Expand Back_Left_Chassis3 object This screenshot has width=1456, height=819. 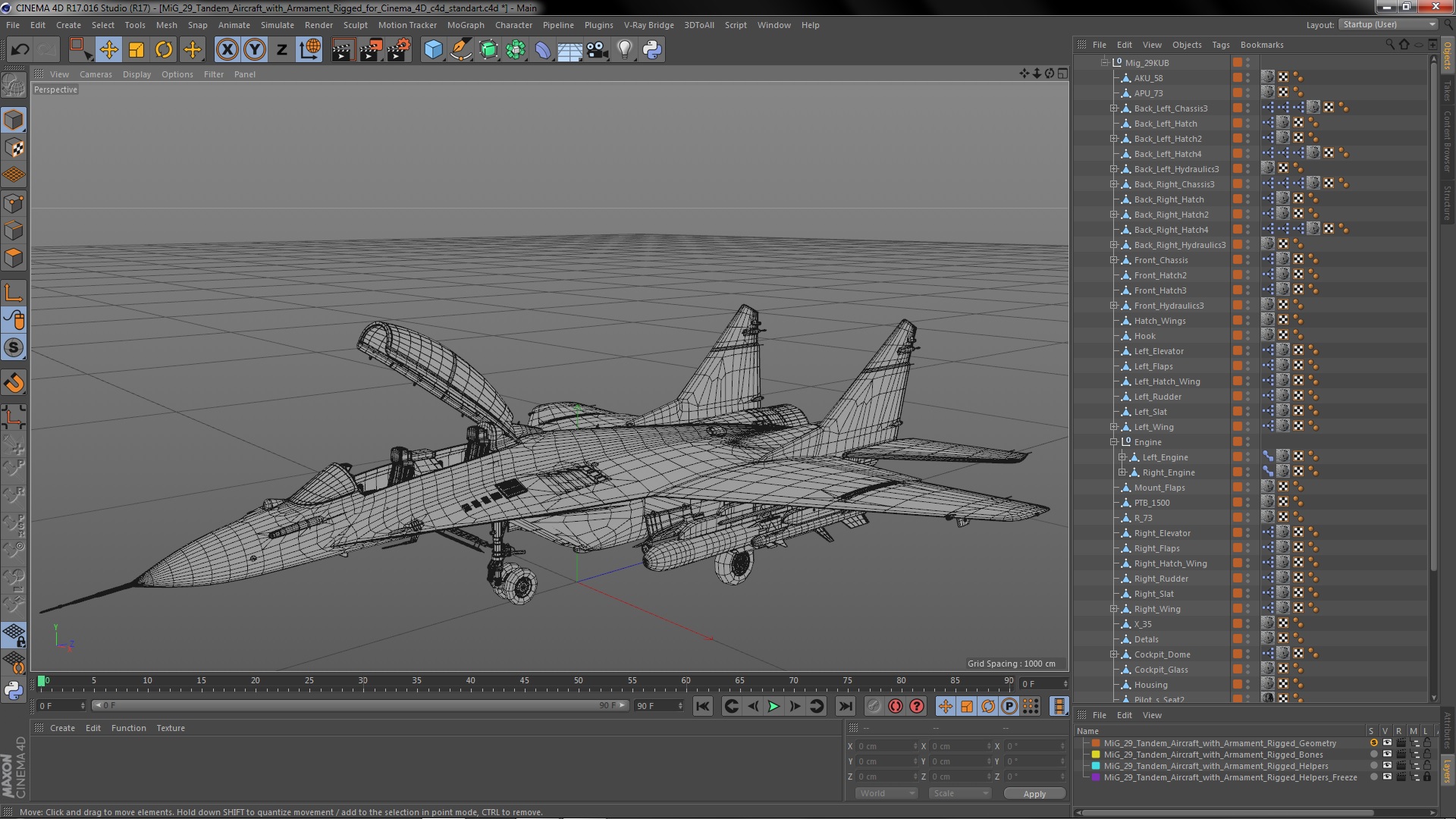(x=1114, y=108)
